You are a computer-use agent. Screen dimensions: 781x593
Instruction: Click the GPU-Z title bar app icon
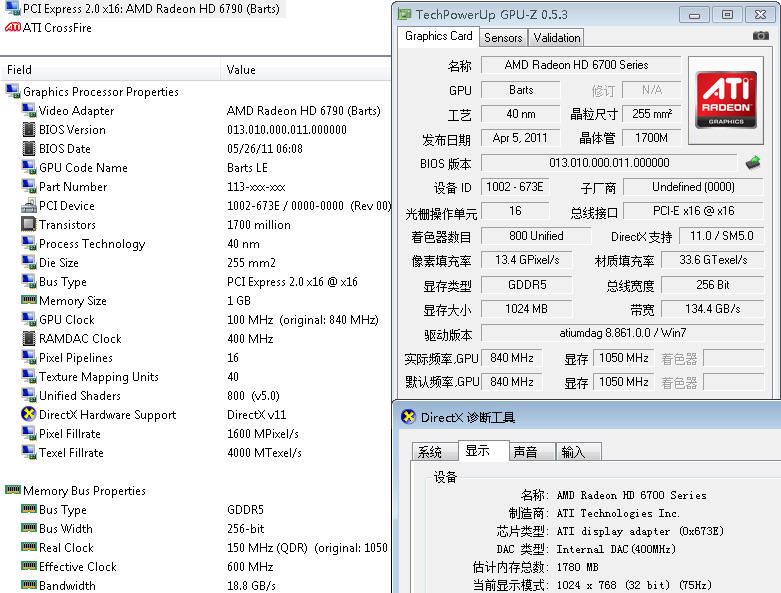click(x=404, y=14)
